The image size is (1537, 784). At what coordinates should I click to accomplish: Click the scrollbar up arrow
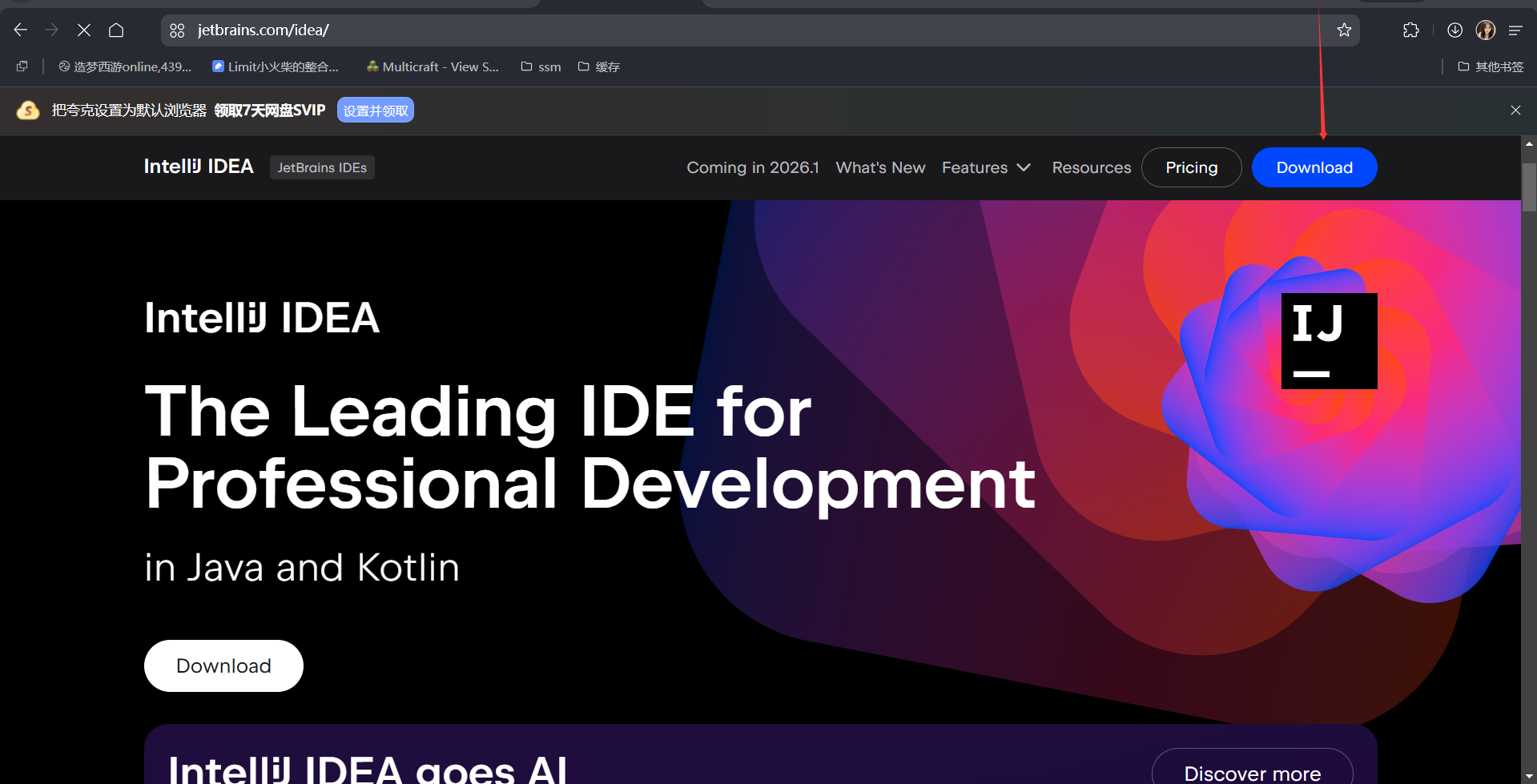click(x=1529, y=143)
